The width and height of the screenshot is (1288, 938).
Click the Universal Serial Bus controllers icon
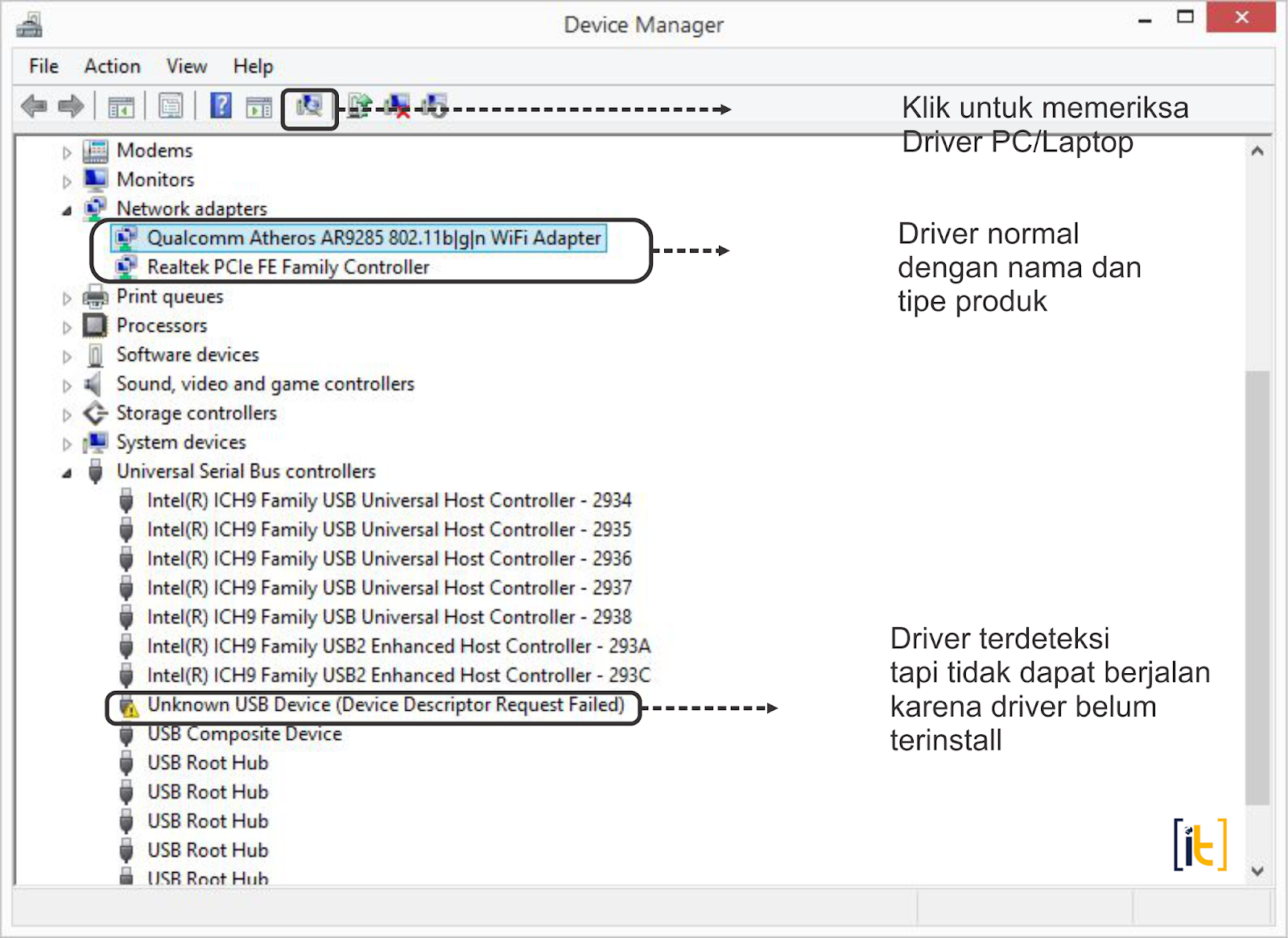tap(95, 471)
